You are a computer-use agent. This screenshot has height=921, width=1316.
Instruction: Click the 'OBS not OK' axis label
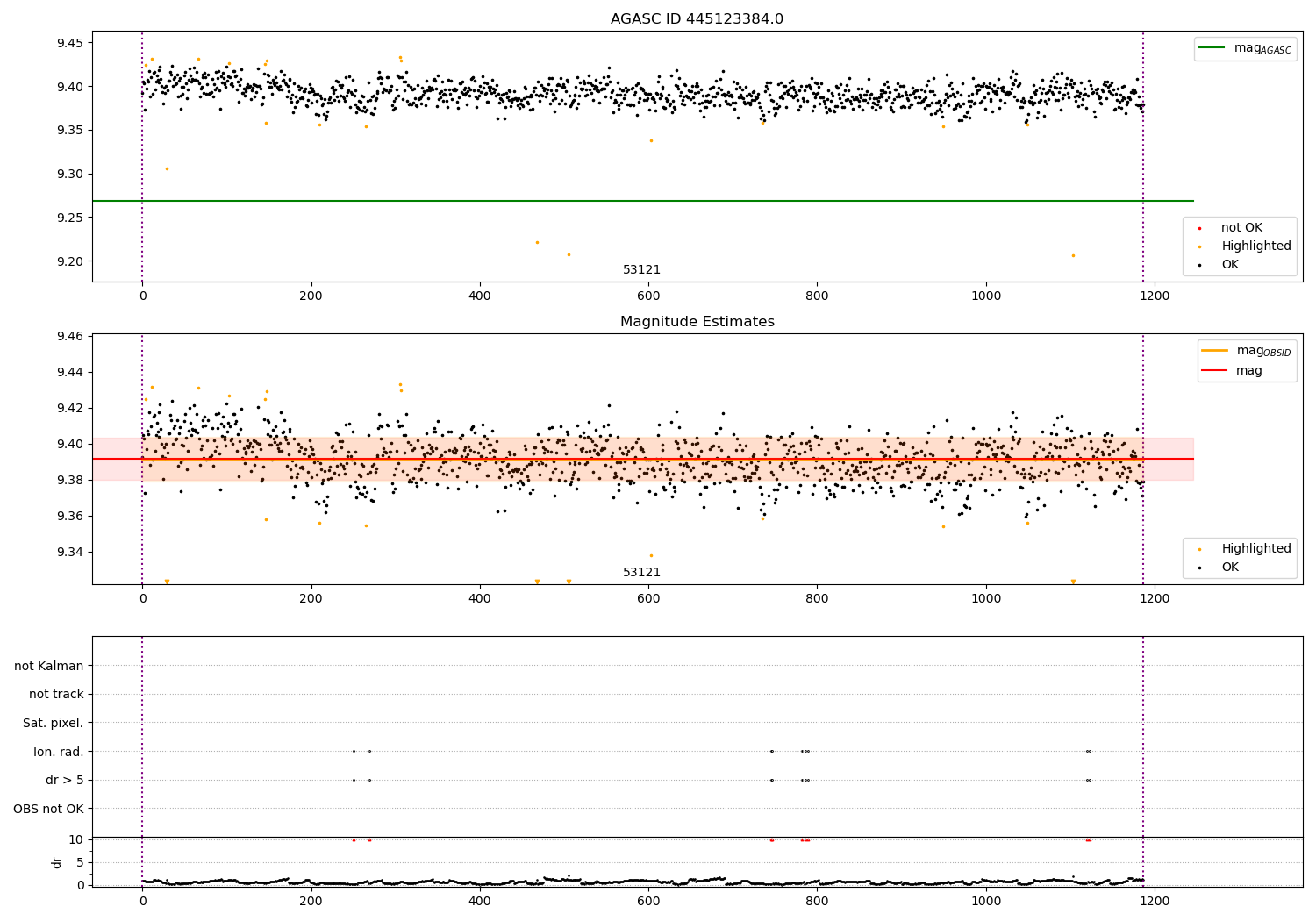49,809
